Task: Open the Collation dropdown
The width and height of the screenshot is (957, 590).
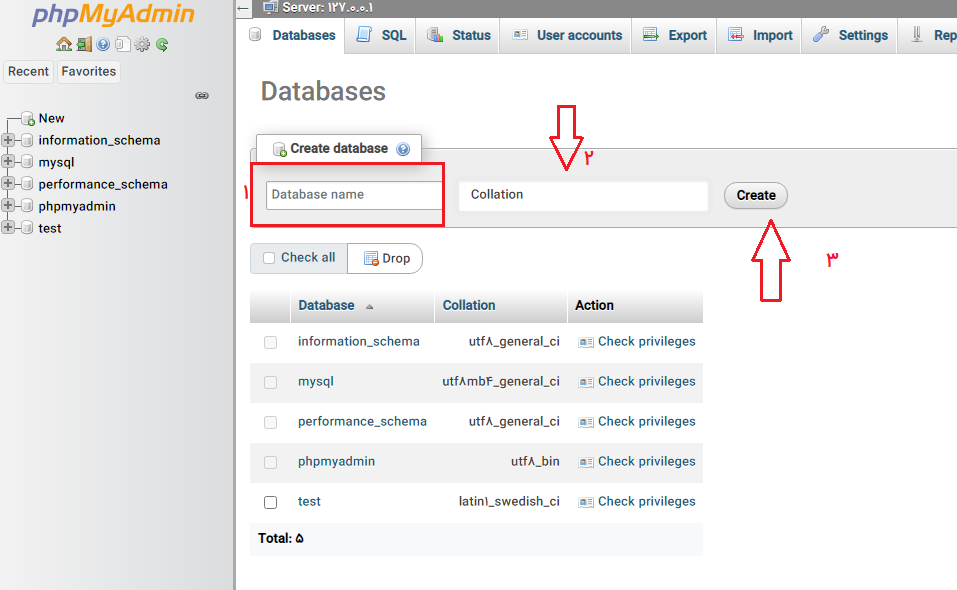Action: 582,195
